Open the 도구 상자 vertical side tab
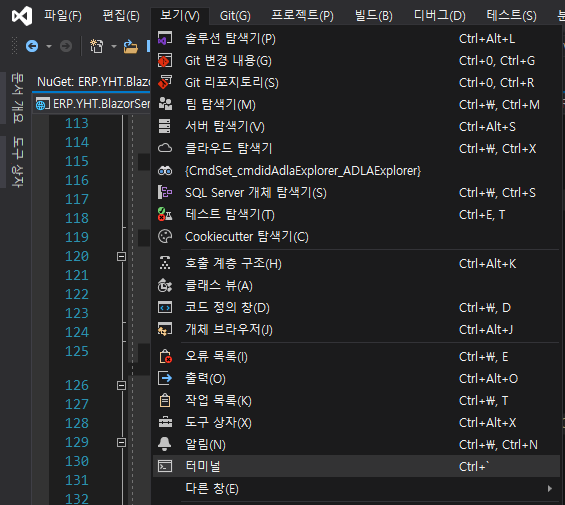 pos(17,162)
